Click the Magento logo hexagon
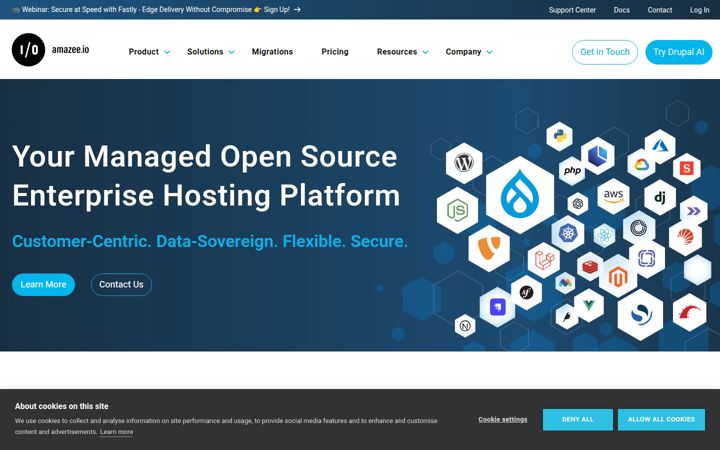720x450 pixels. [x=618, y=276]
